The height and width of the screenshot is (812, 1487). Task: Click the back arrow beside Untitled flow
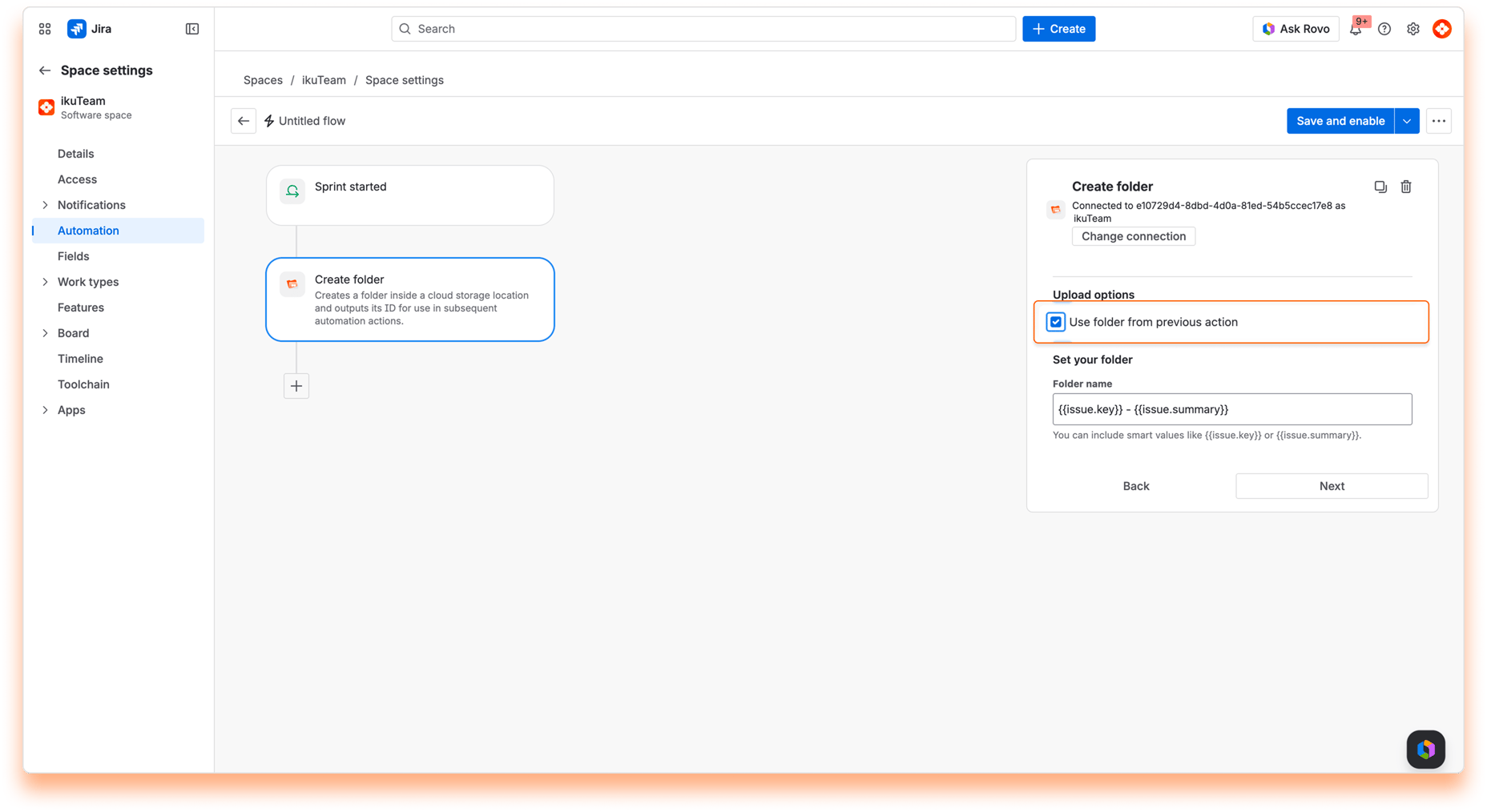tap(244, 121)
